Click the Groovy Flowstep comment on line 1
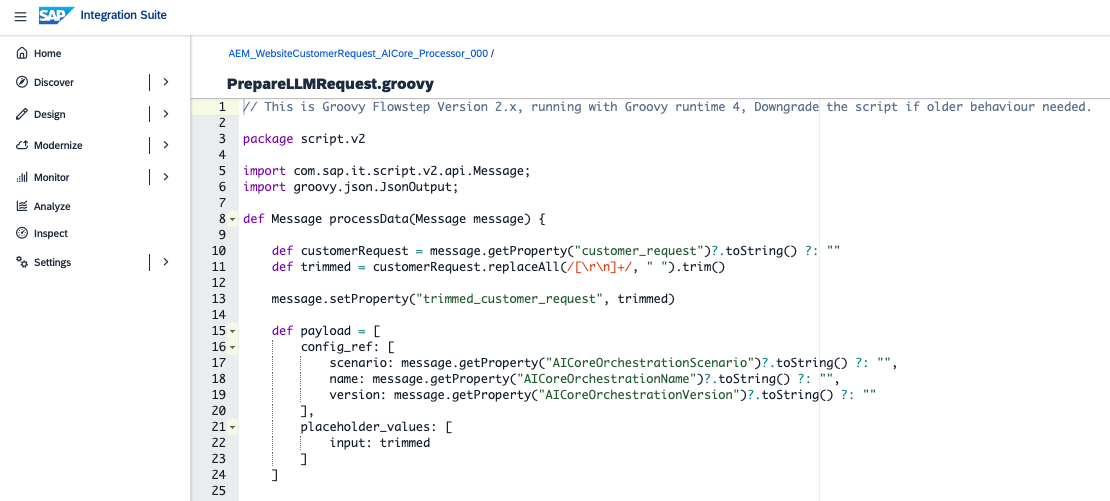Image resolution: width=1110 pixels, height=501 pixels. pyautogui.click(x=667, y=107)
